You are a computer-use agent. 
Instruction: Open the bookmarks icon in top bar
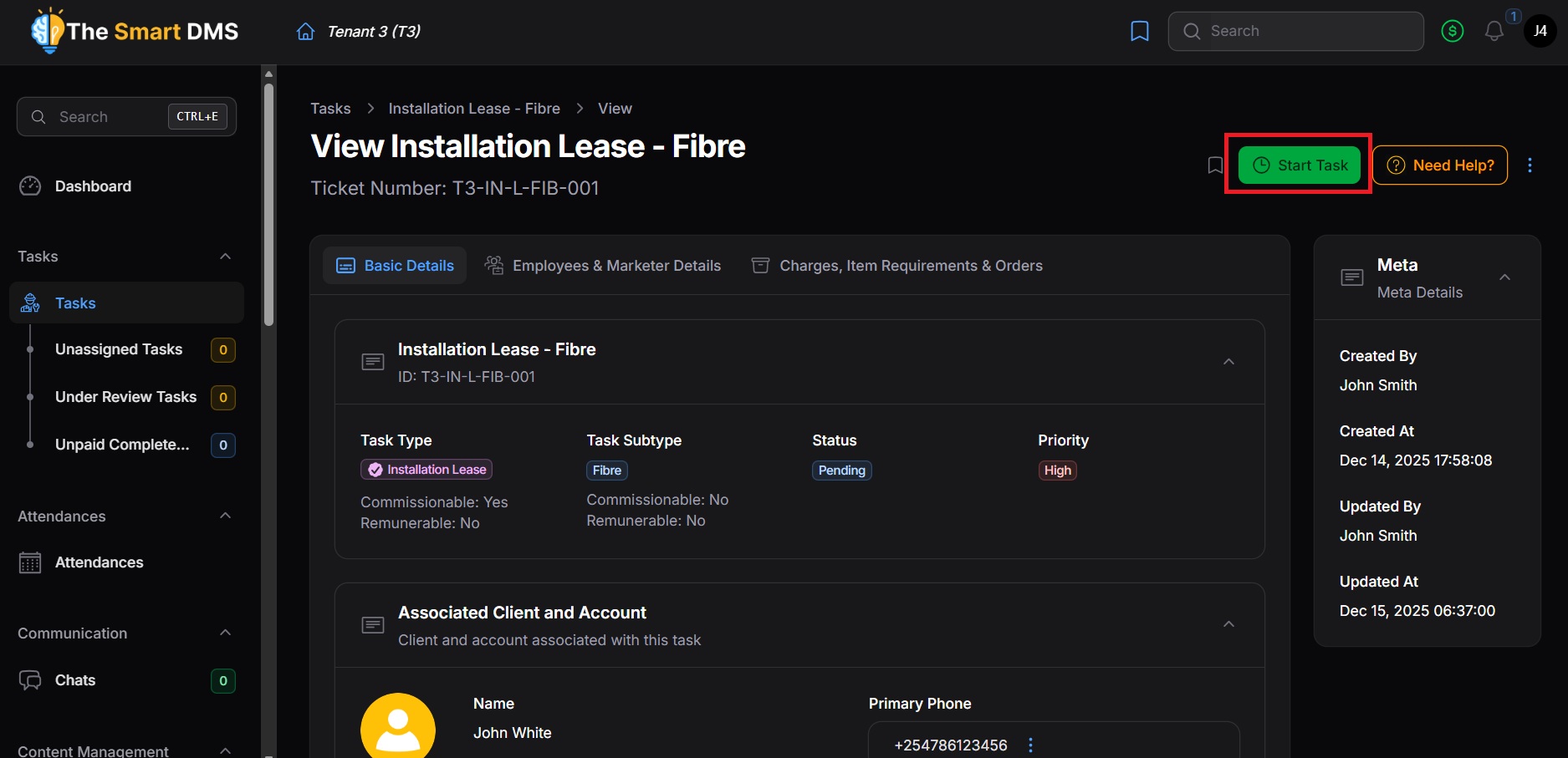coord(1139,32)
